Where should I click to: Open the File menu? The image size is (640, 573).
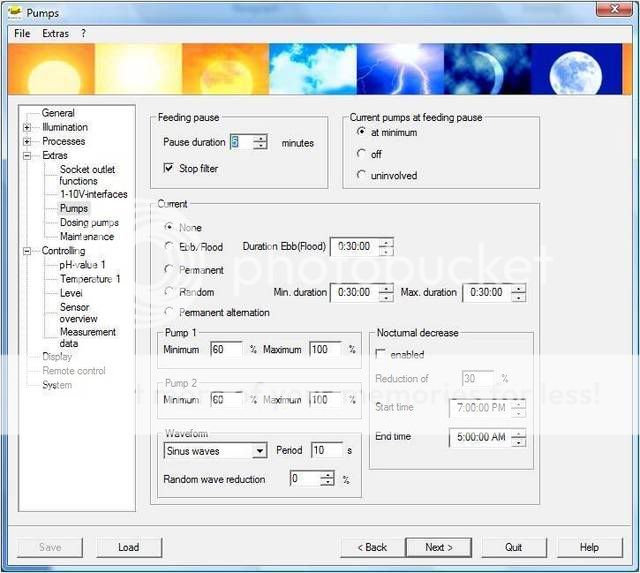(22, 33)
